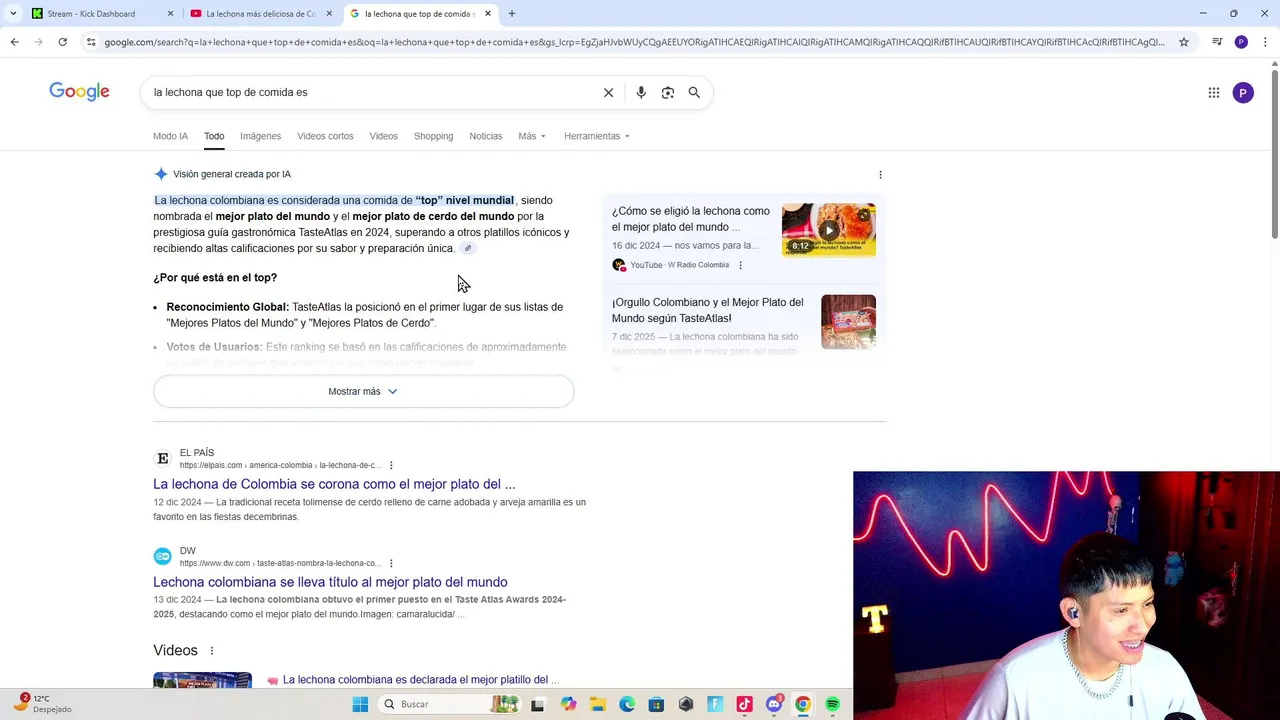The height and width of the screenshot is (720, 1280).
Task: Open File Explorer from the taskbar
Action: [x=597, y=704]
